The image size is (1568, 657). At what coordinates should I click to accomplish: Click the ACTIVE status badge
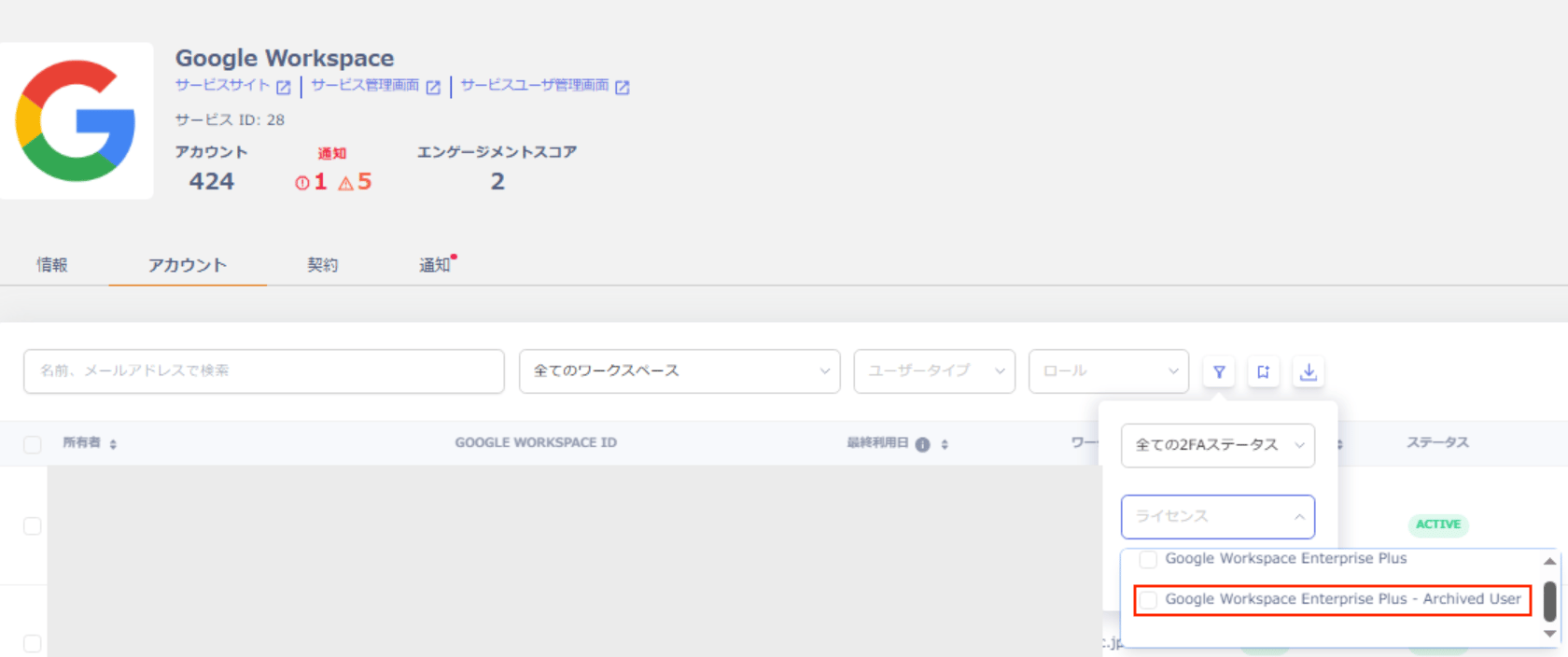click(1438, 524)
